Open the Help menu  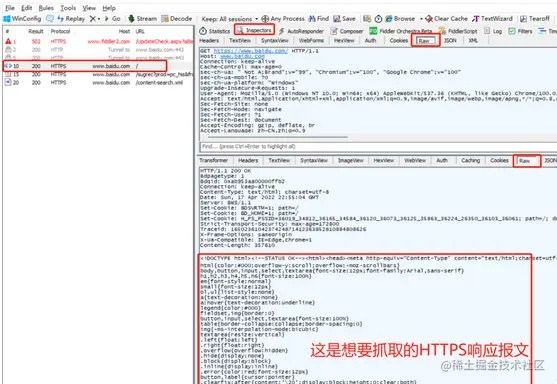pos(109,8)
